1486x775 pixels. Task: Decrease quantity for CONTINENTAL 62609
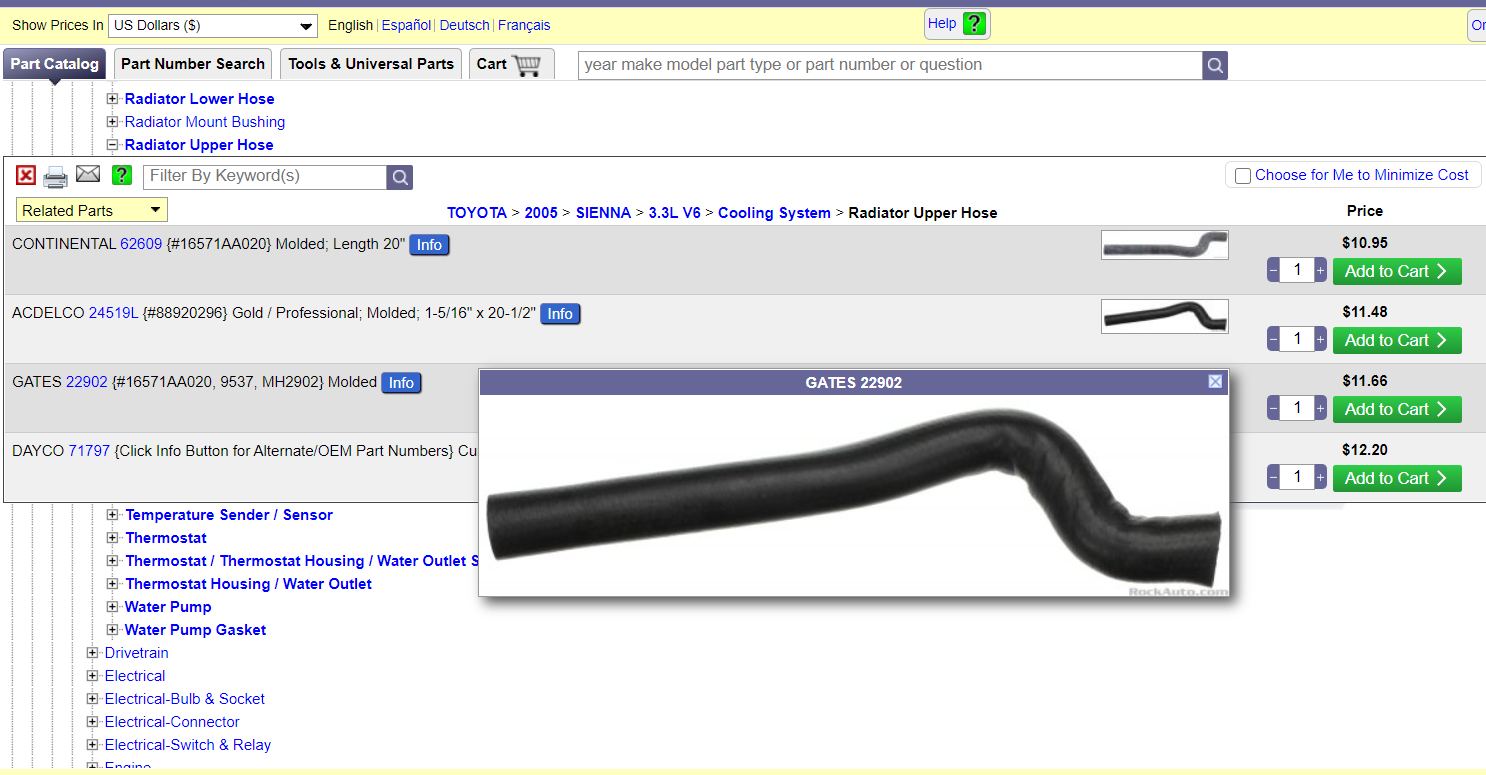[1273, 271]
